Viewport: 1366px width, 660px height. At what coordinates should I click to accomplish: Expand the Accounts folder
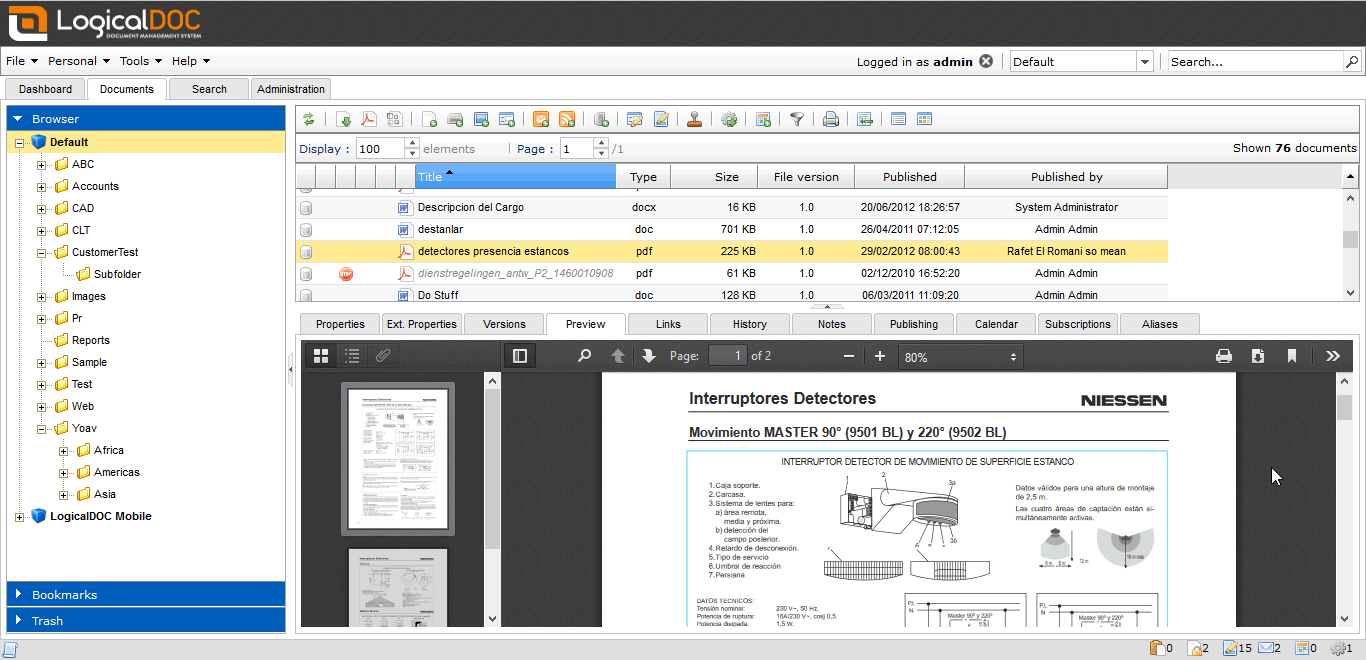40,185
